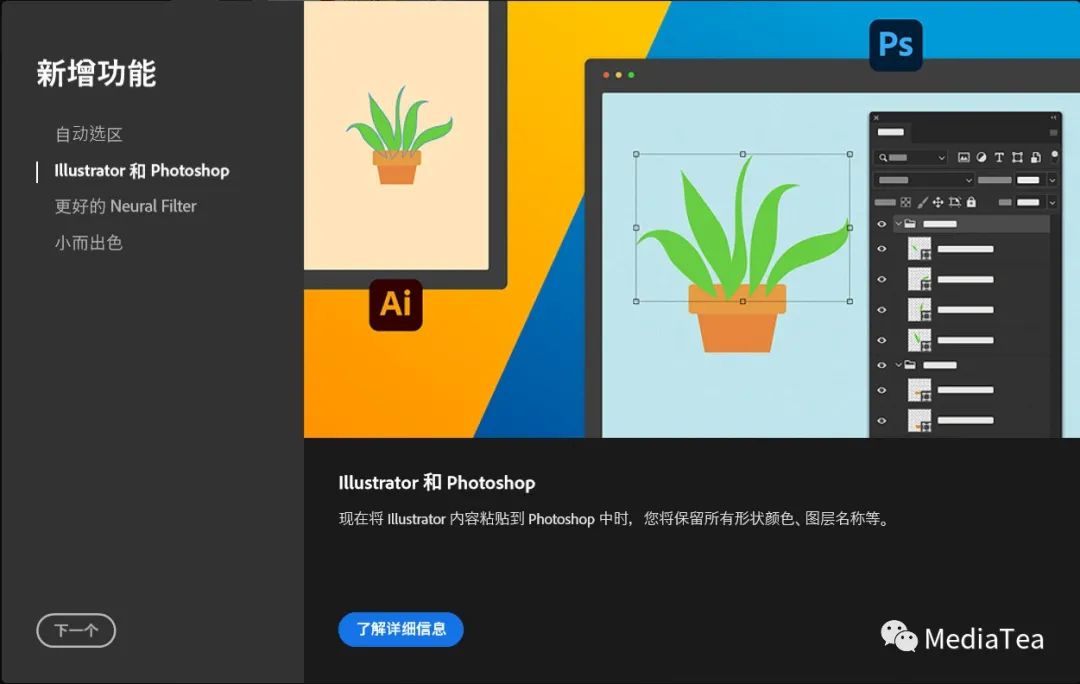The height and width of the screenshot is (684, 1080).
Task: Click the Ps logo in the illustration
Action: click(895, 45)
